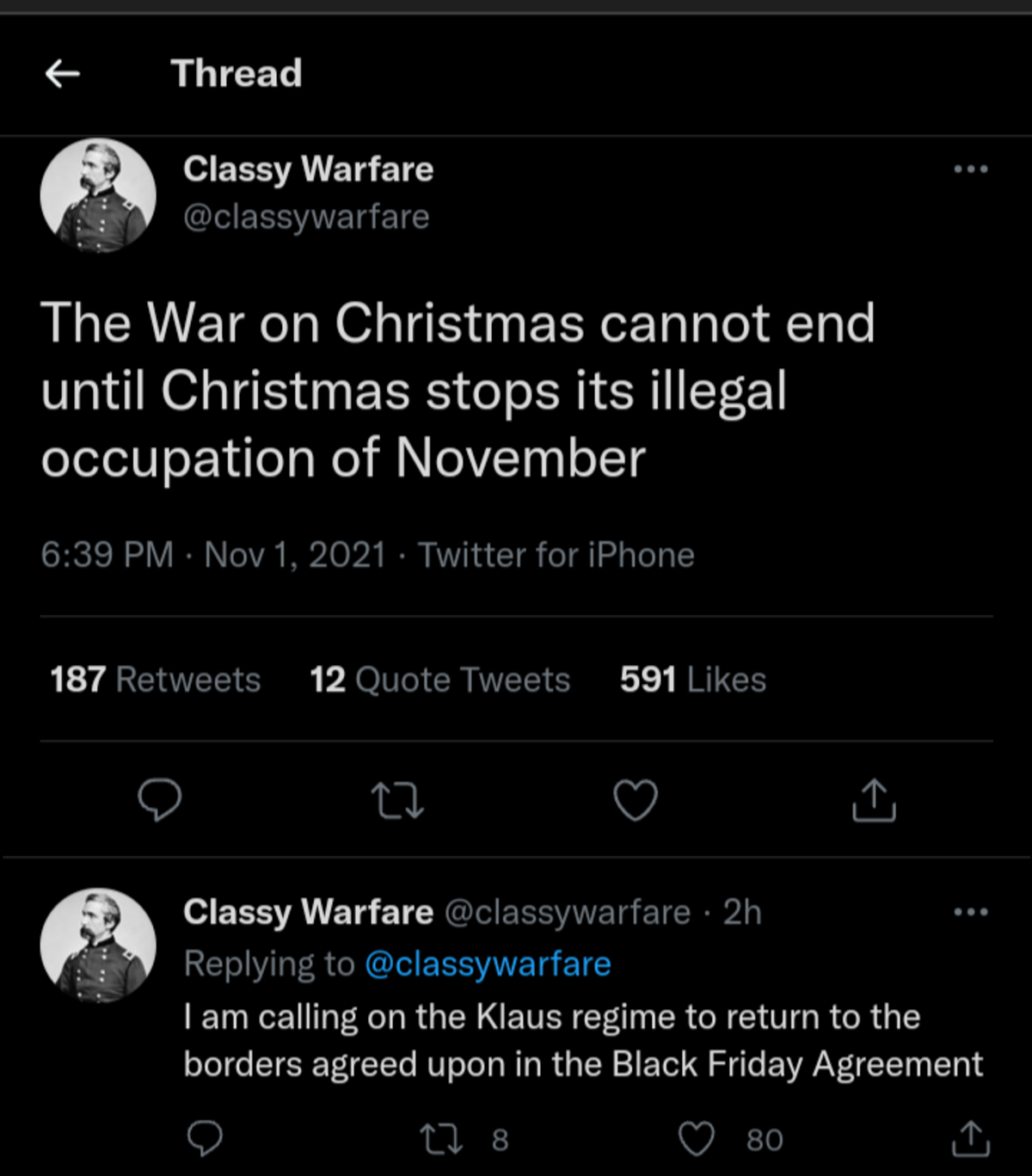The height and width of the screenshot is (1176, 1032).
Task: Open the @classywarfare mention link in reply
Action: tap(488, 964)
